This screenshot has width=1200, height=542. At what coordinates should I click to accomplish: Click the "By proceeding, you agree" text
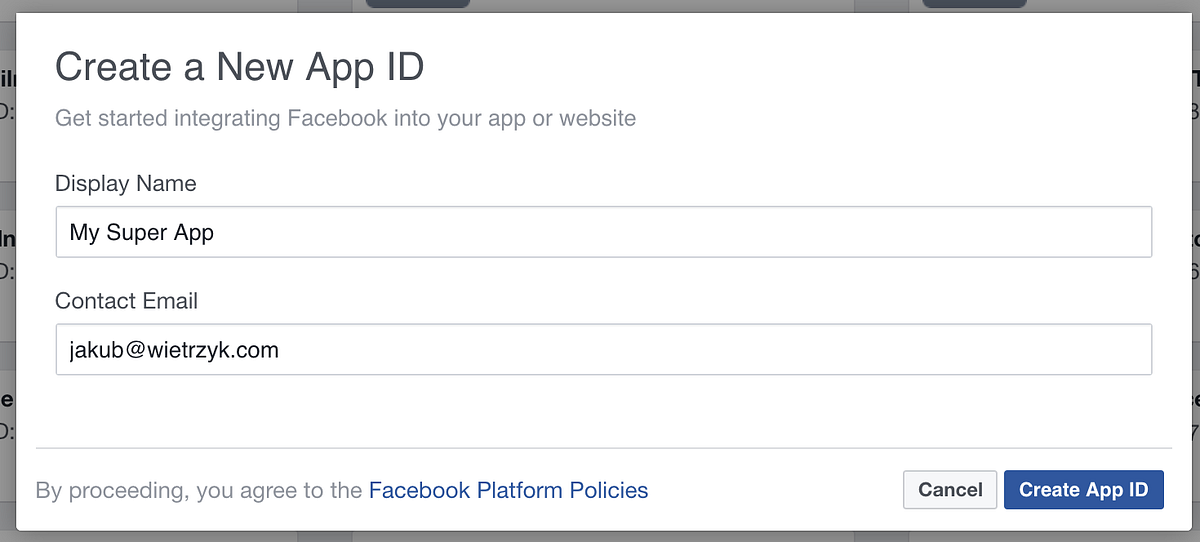coord(198,491)
